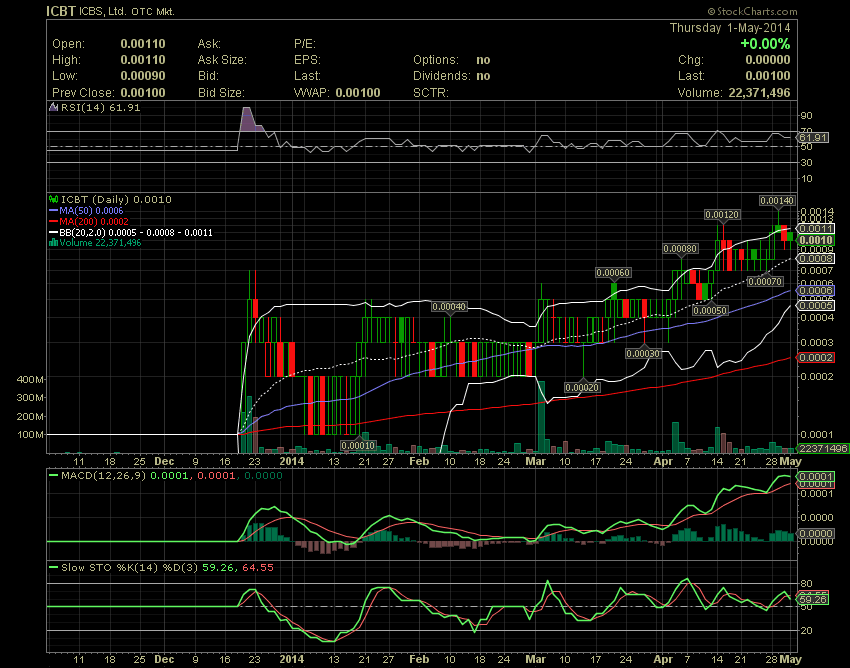Viewport: 850px width, 668px height.
Task: Select the Open price 0.00110
Action: [143, 44]
